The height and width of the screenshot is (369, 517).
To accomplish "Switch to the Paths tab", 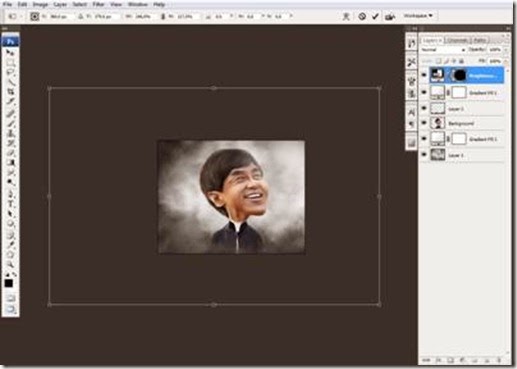I will click(x=479, y=40).
